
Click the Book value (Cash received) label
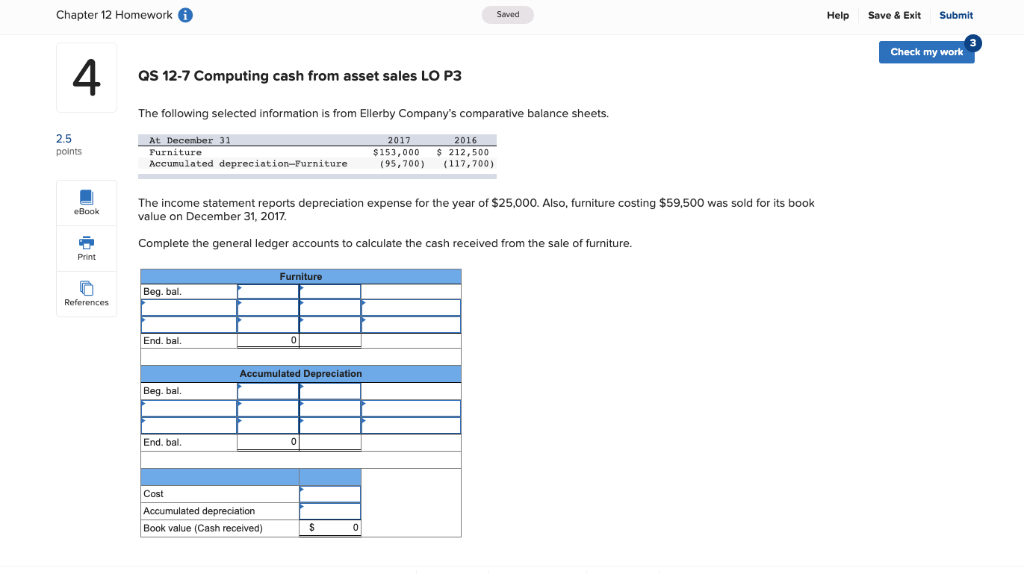(202, 528)
